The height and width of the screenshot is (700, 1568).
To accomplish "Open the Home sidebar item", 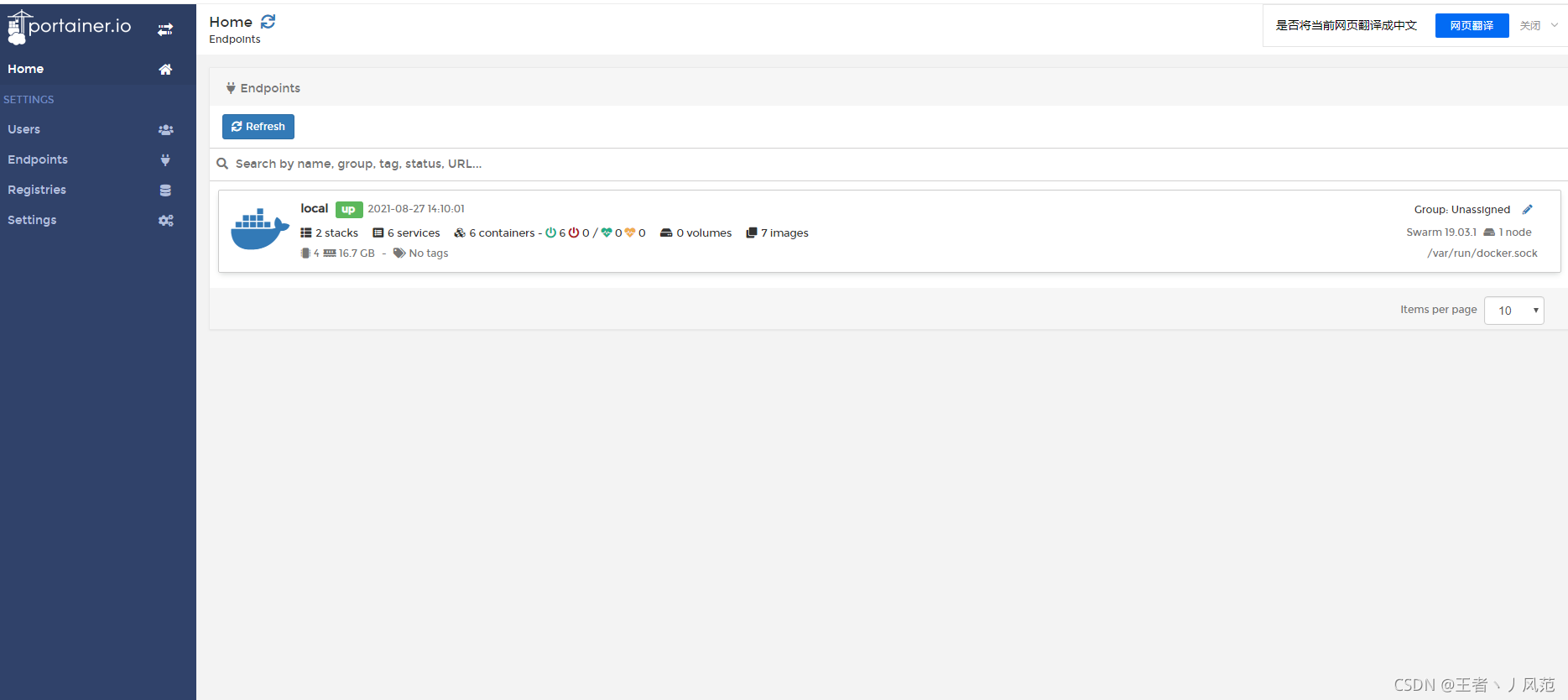I will [x=98, y=69].
